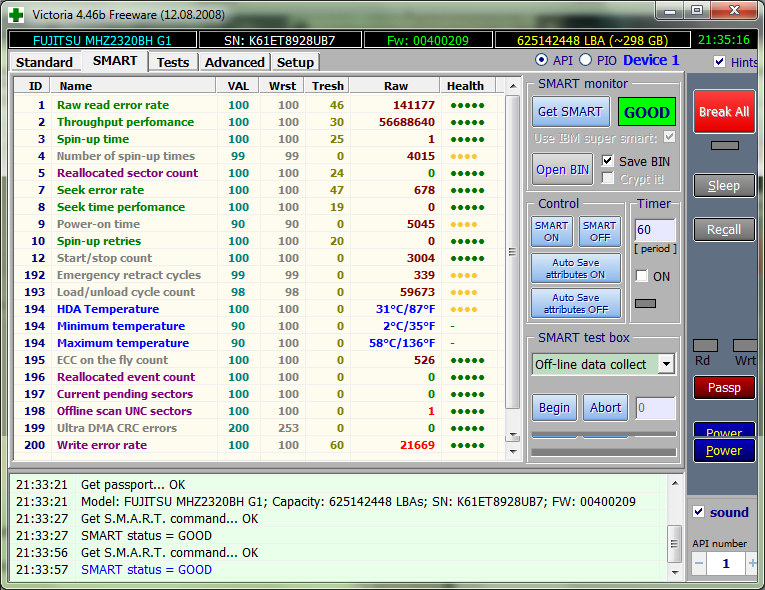Click the FUJITSU MHZ2320BH G1 model field
Image resolution: width=765 pixels, height=590 pixels.
click(102, 40)
